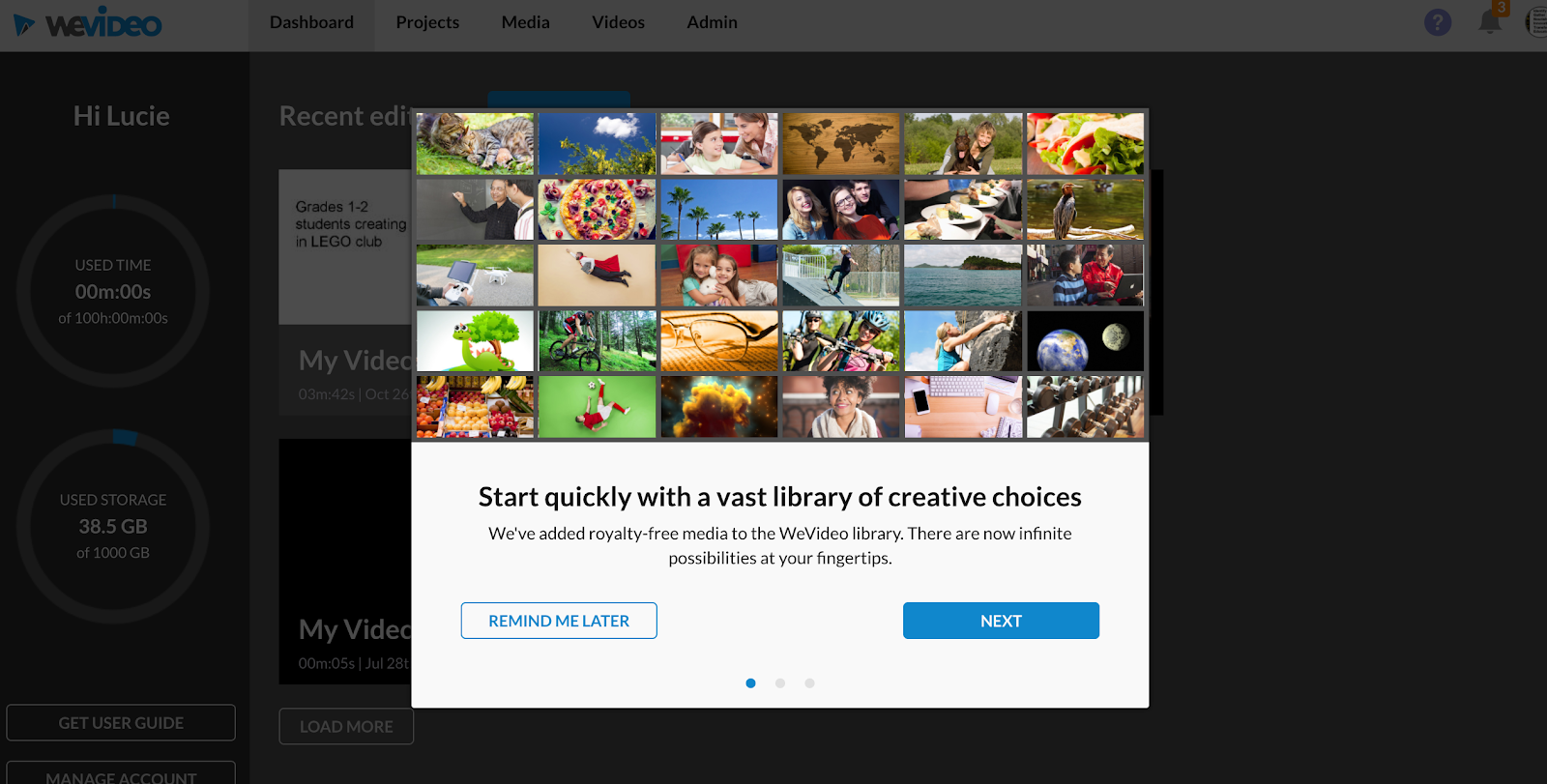Select the third carousel page dot
Viewport: 1547px width, 784px height.
coord(809,683)
